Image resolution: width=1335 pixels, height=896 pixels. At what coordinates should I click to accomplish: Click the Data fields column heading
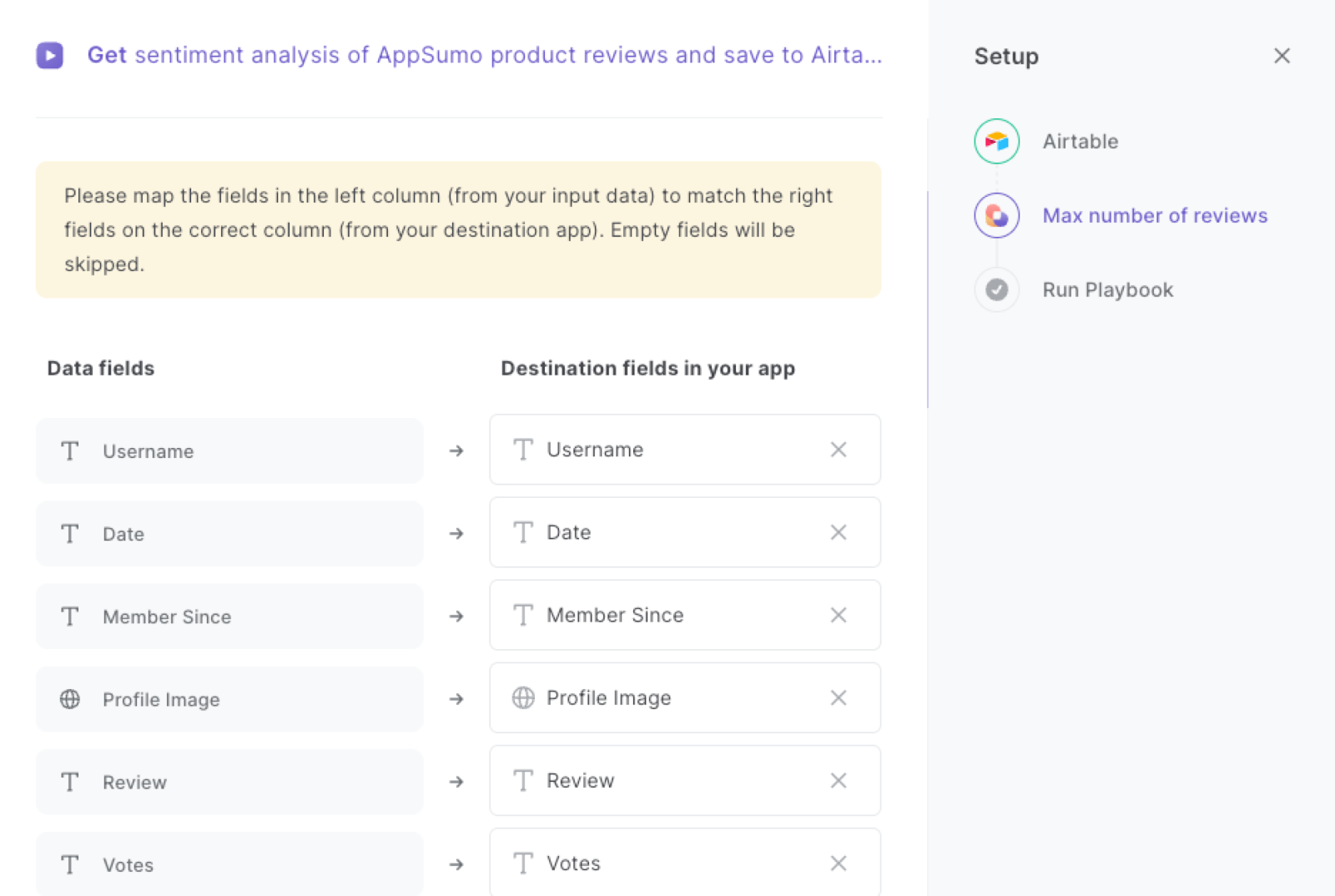click(101, 368)
